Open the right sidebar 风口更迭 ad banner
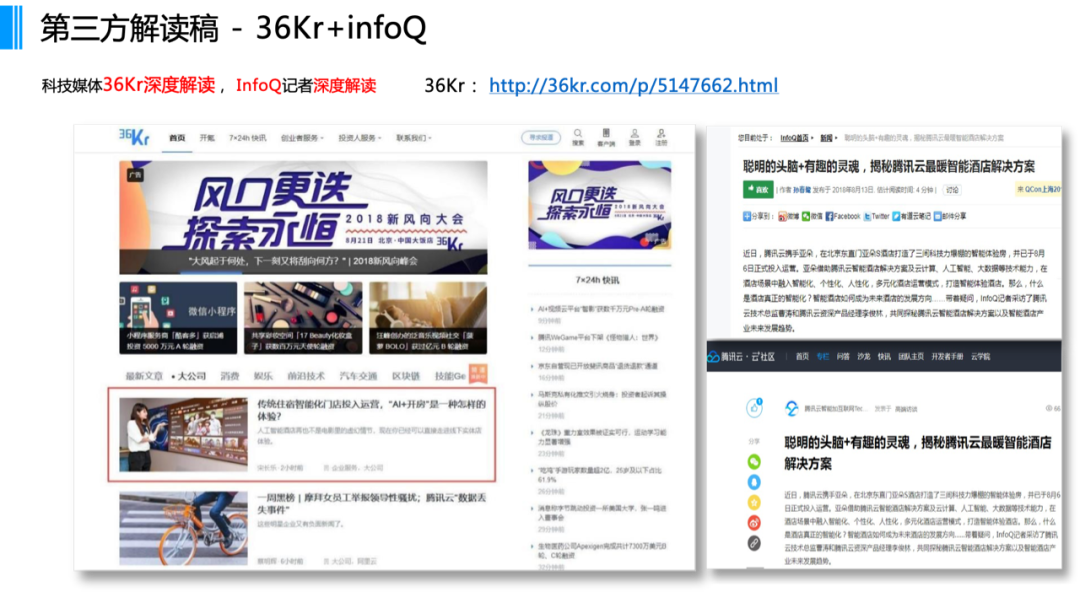 (x=599, y=205)
